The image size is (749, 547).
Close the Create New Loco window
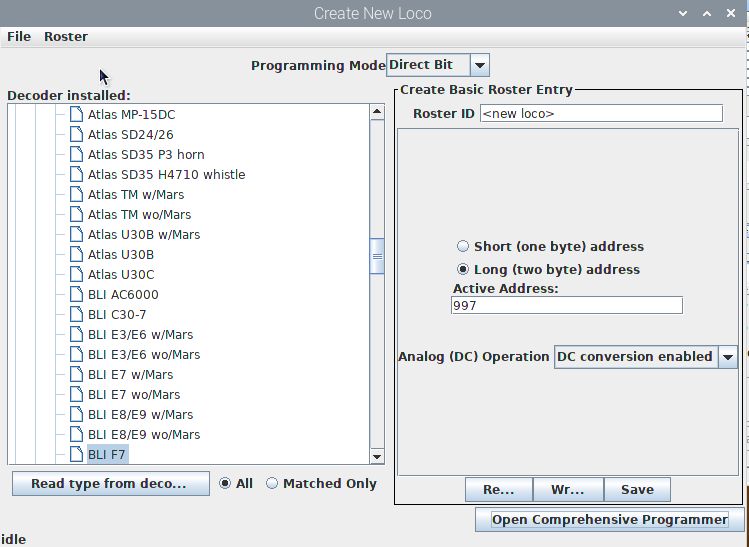[731, 13]
